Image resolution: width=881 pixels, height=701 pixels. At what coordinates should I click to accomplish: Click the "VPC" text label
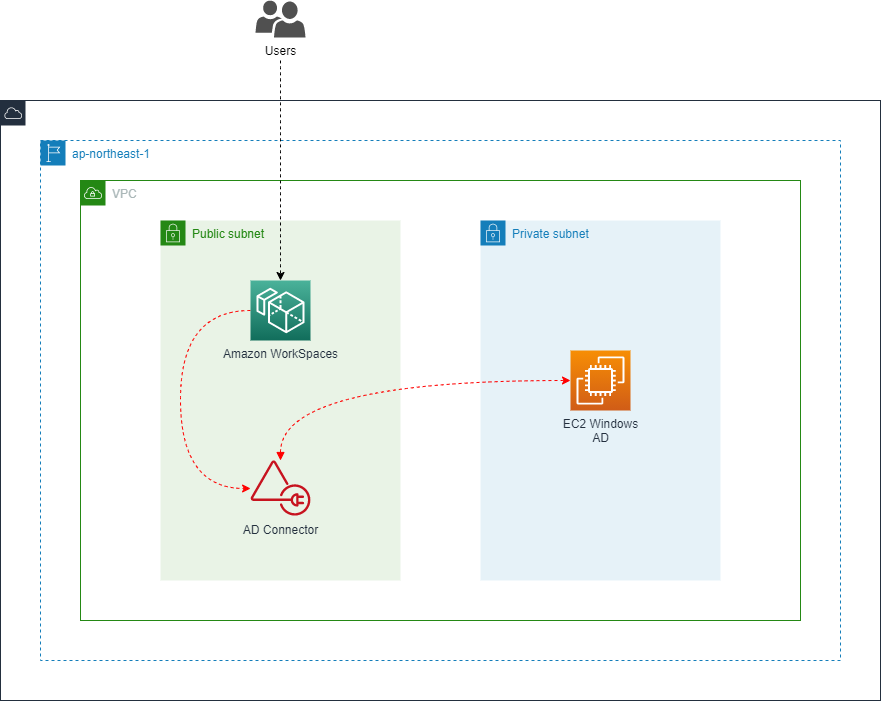pyautogui.click(x=124, y=194)
